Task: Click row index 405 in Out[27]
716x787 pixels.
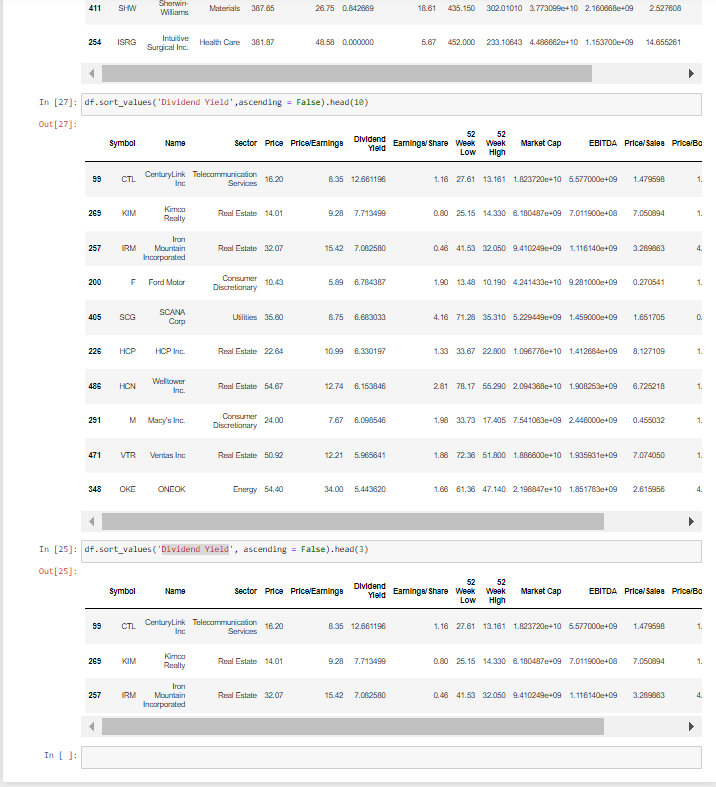Action: pyautogui.click(x=95, y=317)
